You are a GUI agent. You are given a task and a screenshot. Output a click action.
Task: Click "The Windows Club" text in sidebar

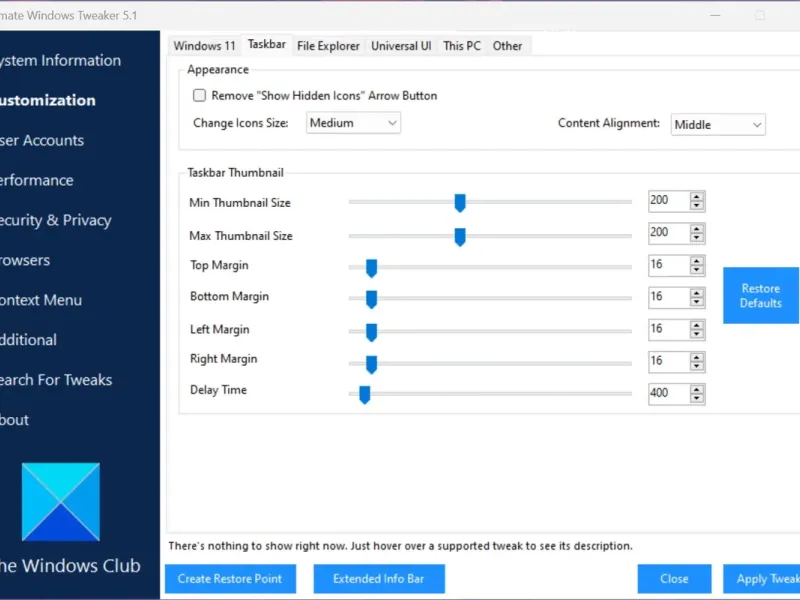coord(70,566)
